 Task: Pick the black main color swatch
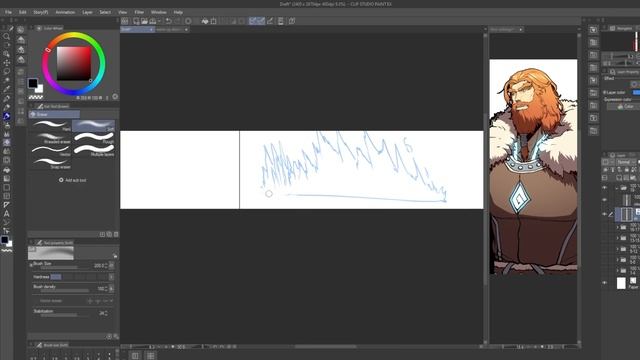pos(33,83)
